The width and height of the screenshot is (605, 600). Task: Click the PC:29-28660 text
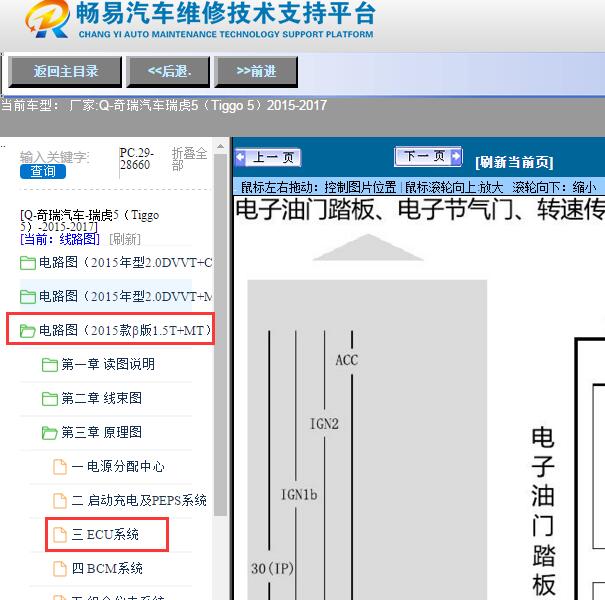137,159
